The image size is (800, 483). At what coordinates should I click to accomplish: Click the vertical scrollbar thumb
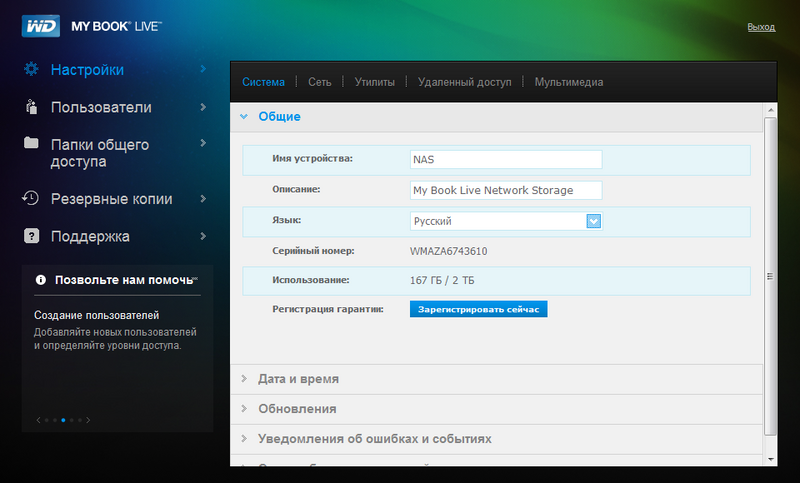pyautogui.click(x=770, y=276)
